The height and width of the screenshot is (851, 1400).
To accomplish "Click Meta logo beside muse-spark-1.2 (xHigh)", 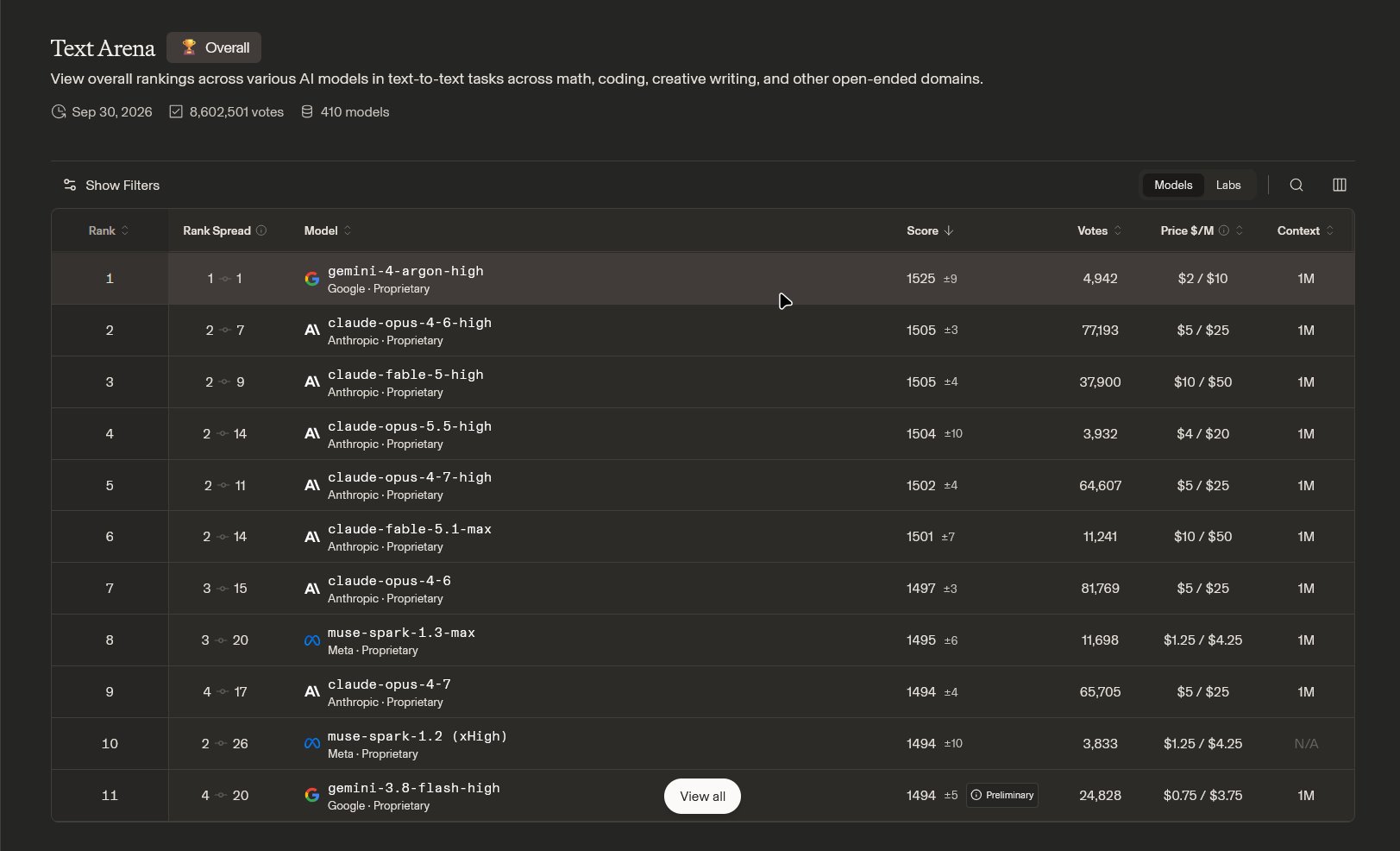I will coord(312,744).
